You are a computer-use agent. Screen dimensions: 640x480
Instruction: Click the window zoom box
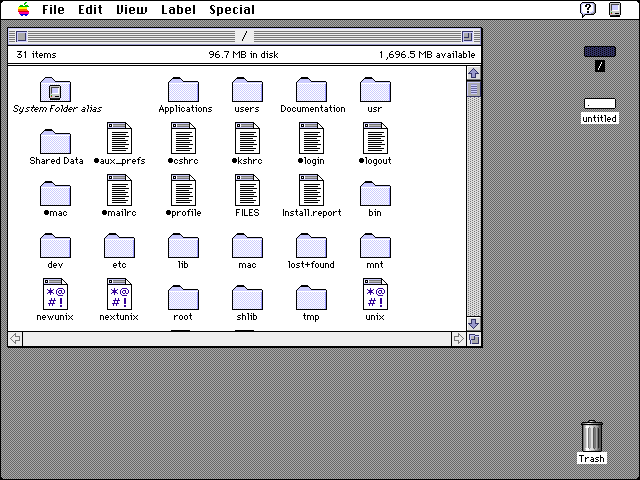(468, 35)
